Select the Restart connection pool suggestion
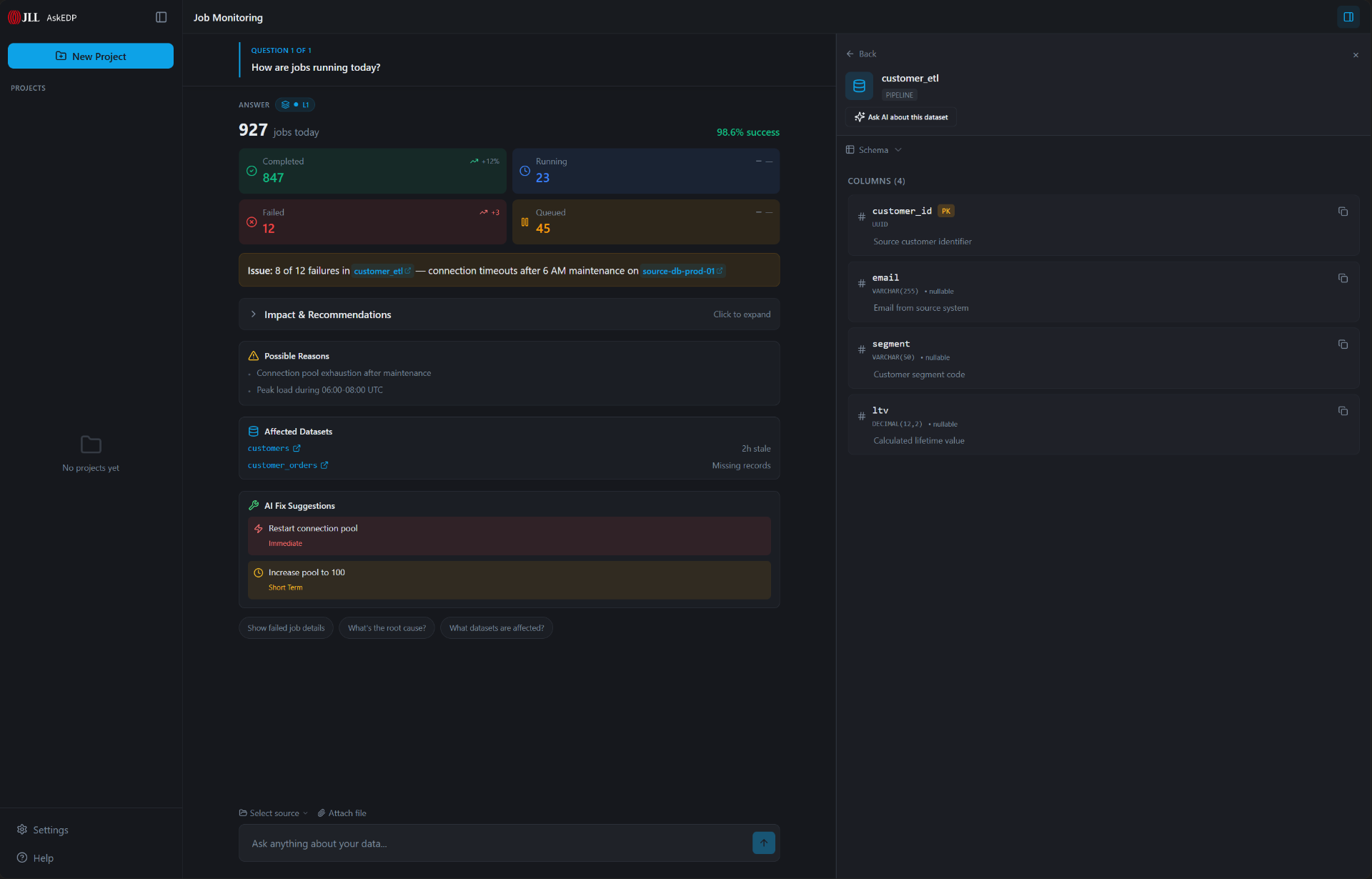 509,536
